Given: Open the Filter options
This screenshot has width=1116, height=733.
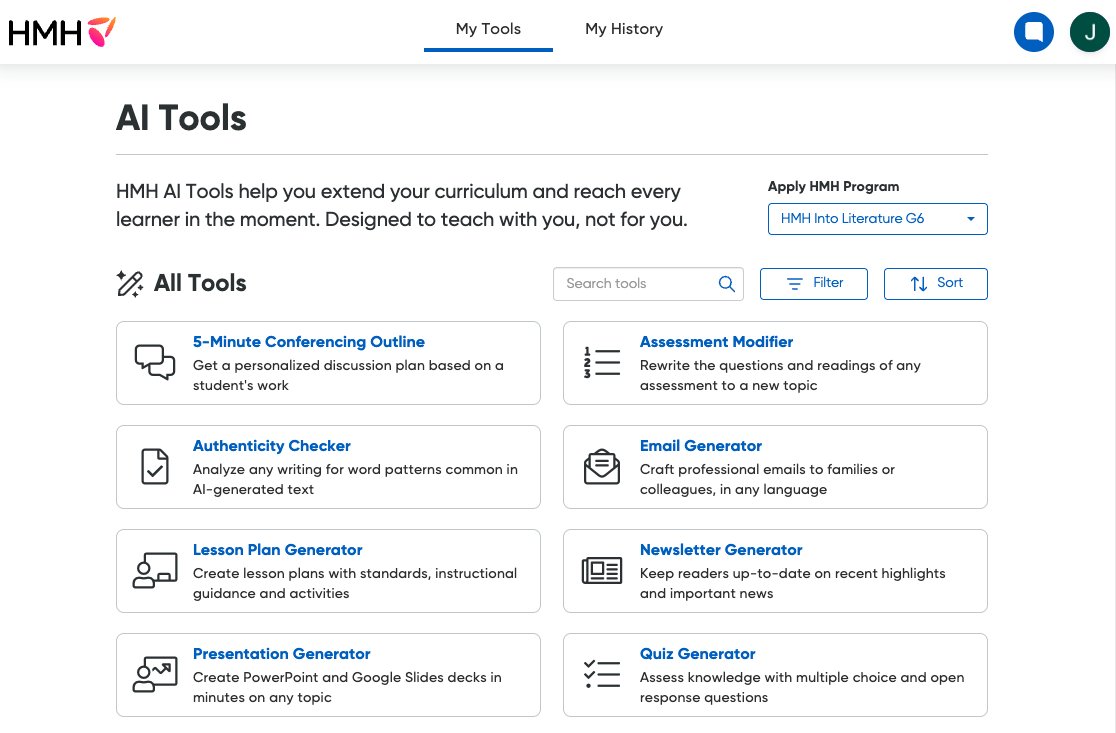Looking at the screenshot, I should [814, 284].
